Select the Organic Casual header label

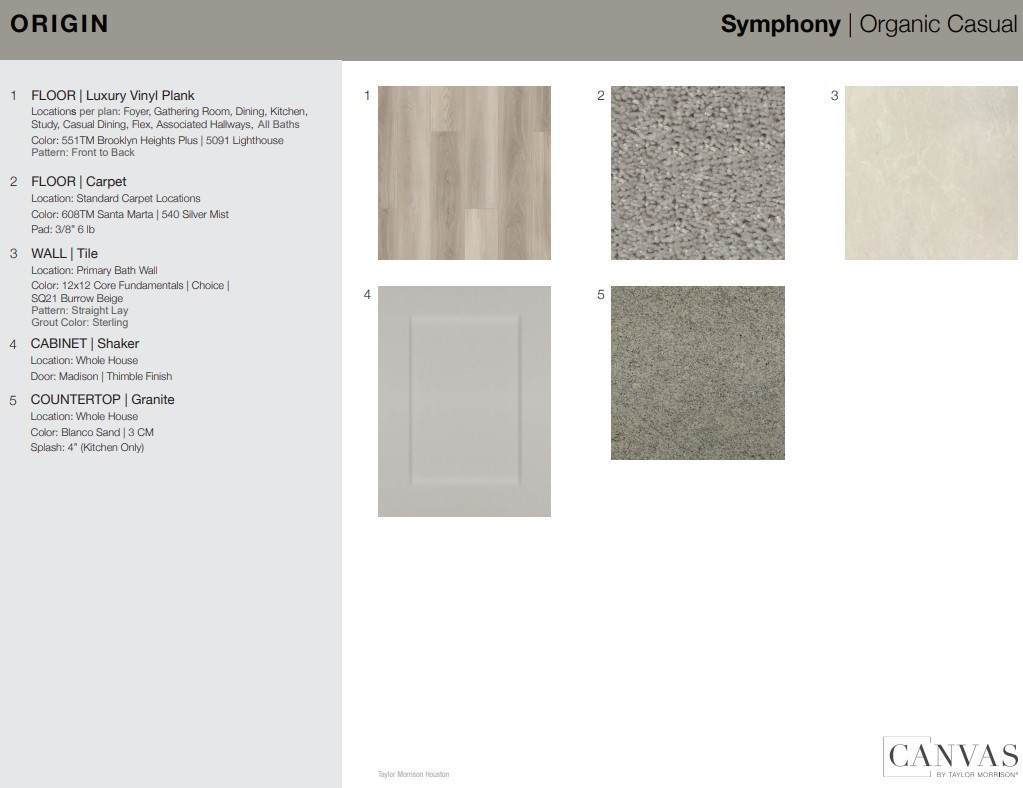tap(937, 25)
